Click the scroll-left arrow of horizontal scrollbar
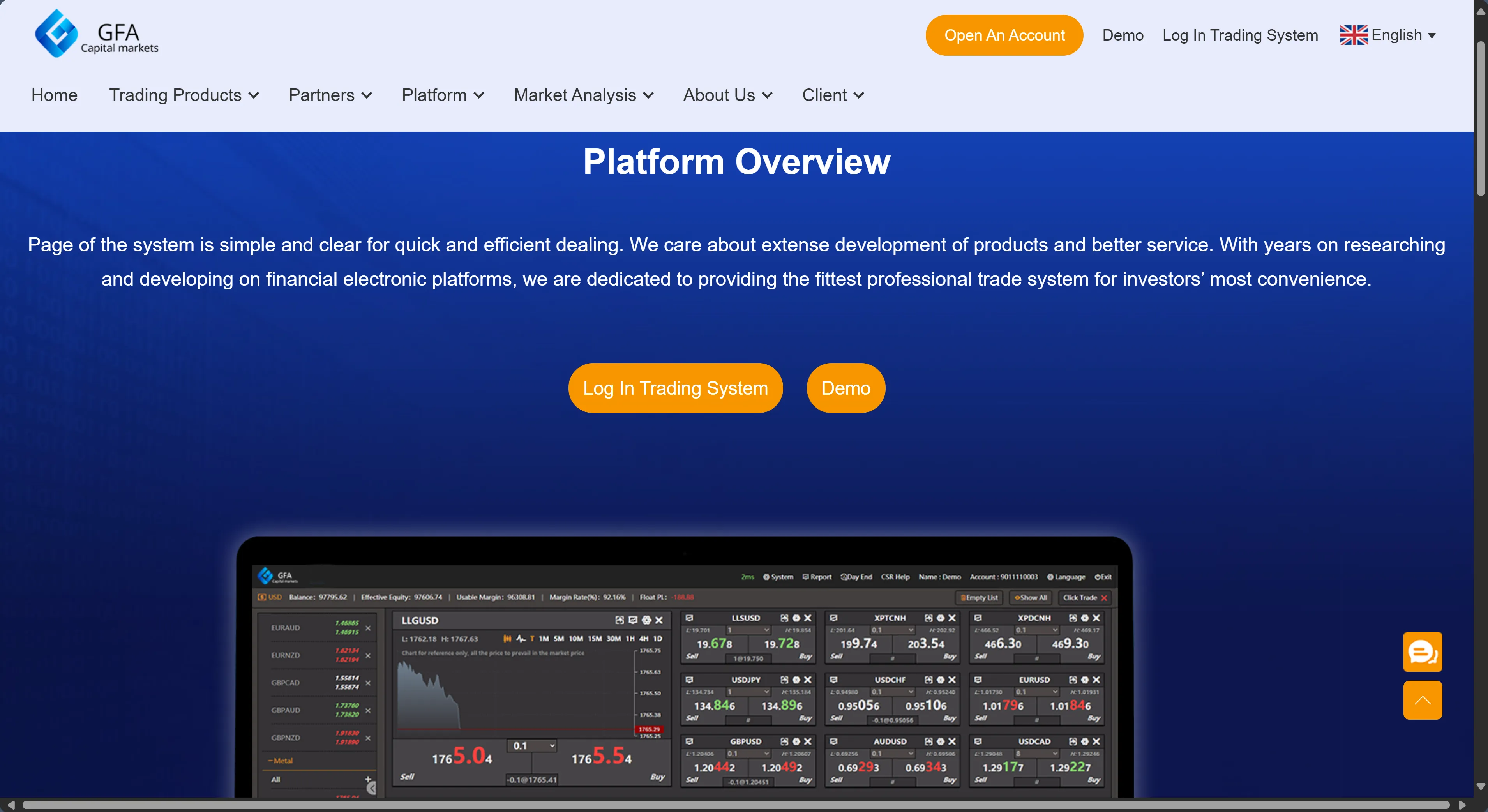The width and height of the screenshot is (1488, 812). pos(11,805)
